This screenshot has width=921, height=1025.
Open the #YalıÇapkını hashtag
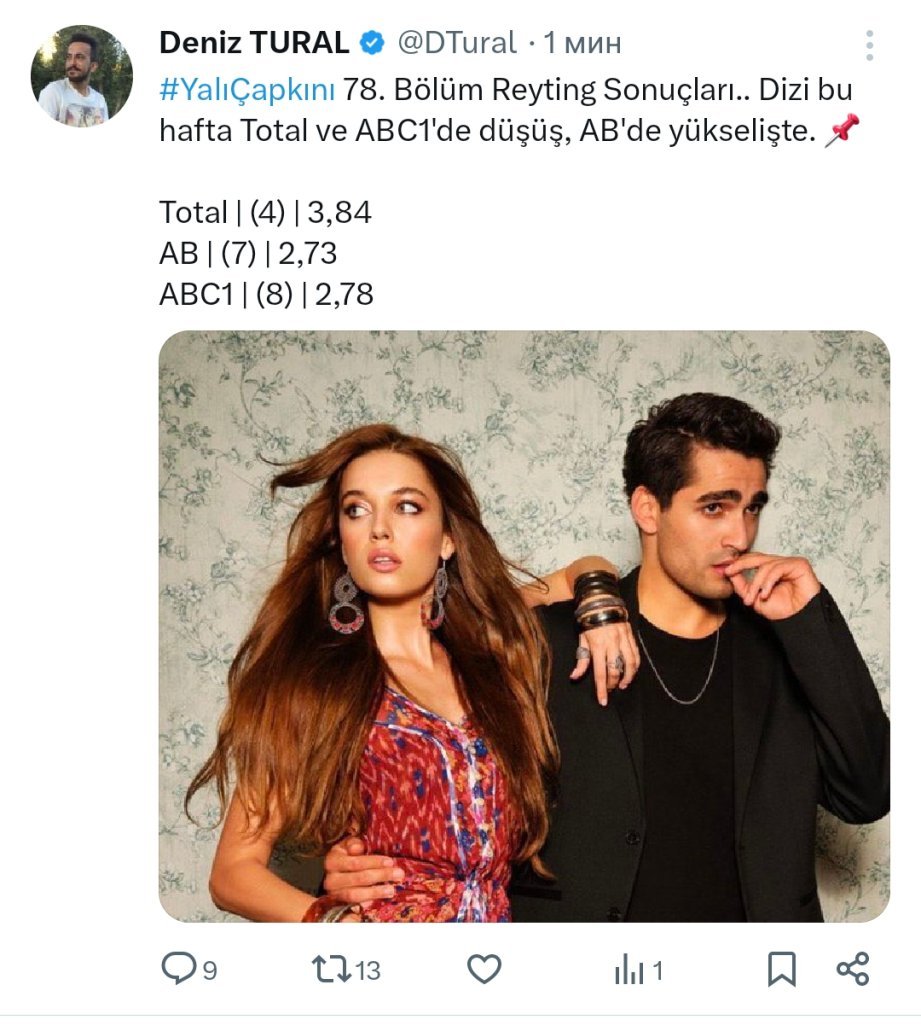(246, 89)
